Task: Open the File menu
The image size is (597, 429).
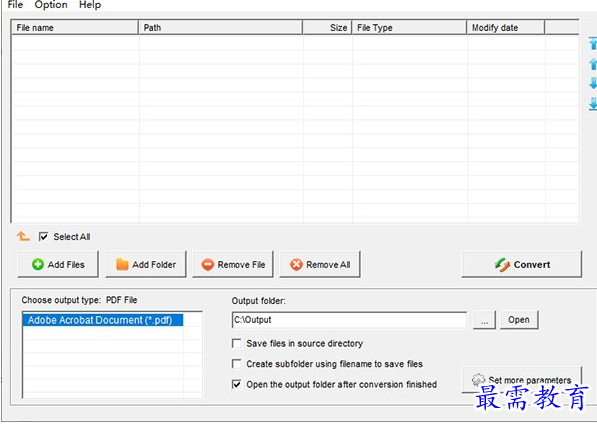Action: click(x=15, y=5)
